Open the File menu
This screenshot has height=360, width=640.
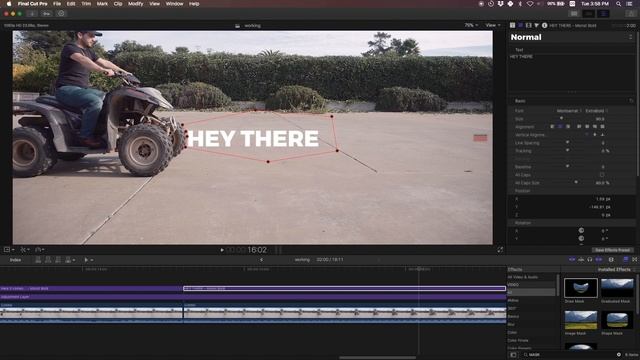(x=57, y=4)
